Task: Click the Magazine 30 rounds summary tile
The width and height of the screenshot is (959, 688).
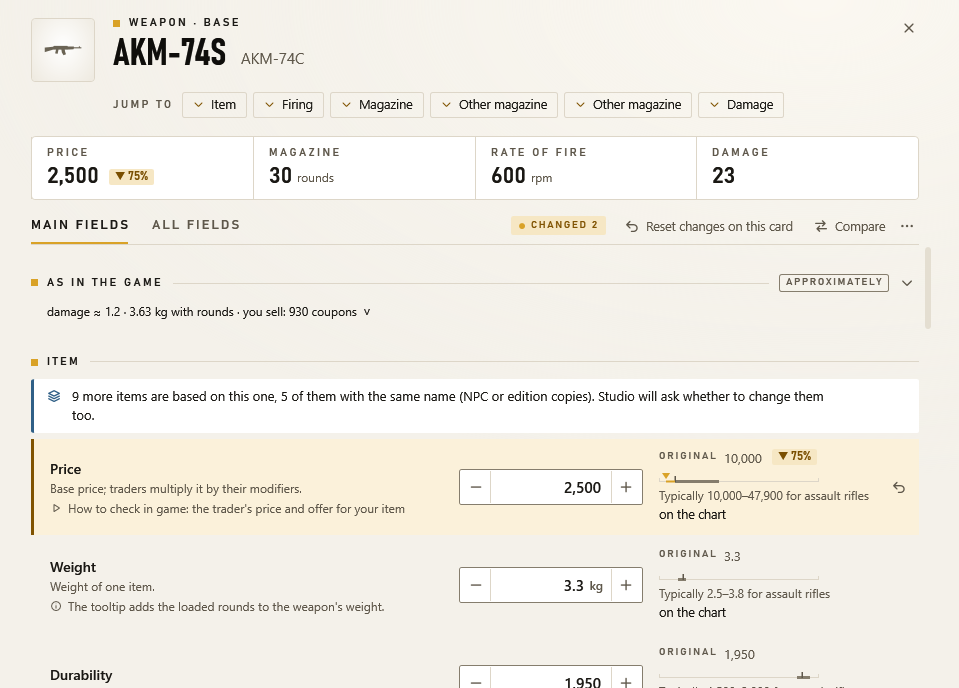Action: point(365,168)
